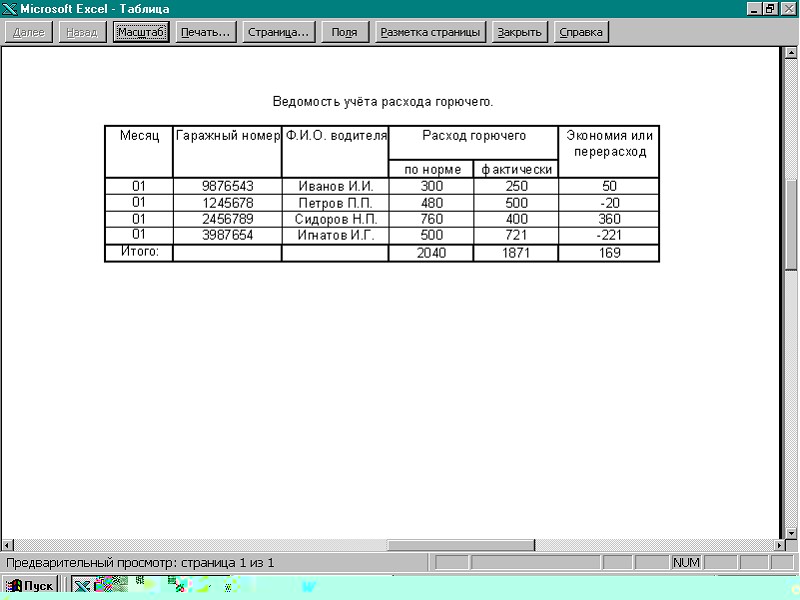Close preview with the Закрыть button
Image resolution: width=800 pixels, height=600 pixels.
coord(519,32)
